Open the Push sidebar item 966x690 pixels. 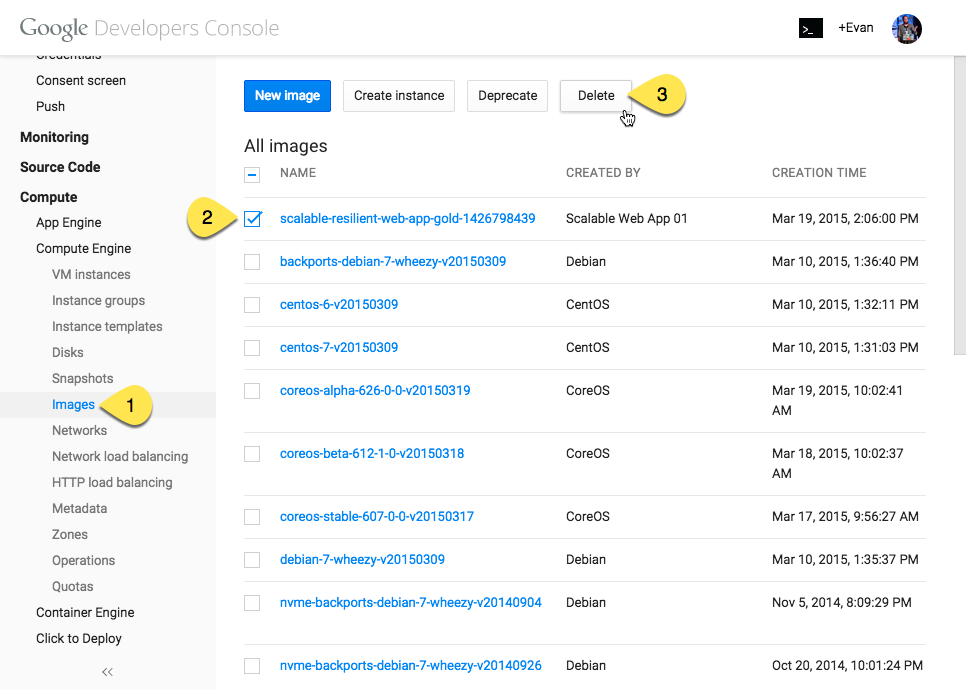[50, 107]
